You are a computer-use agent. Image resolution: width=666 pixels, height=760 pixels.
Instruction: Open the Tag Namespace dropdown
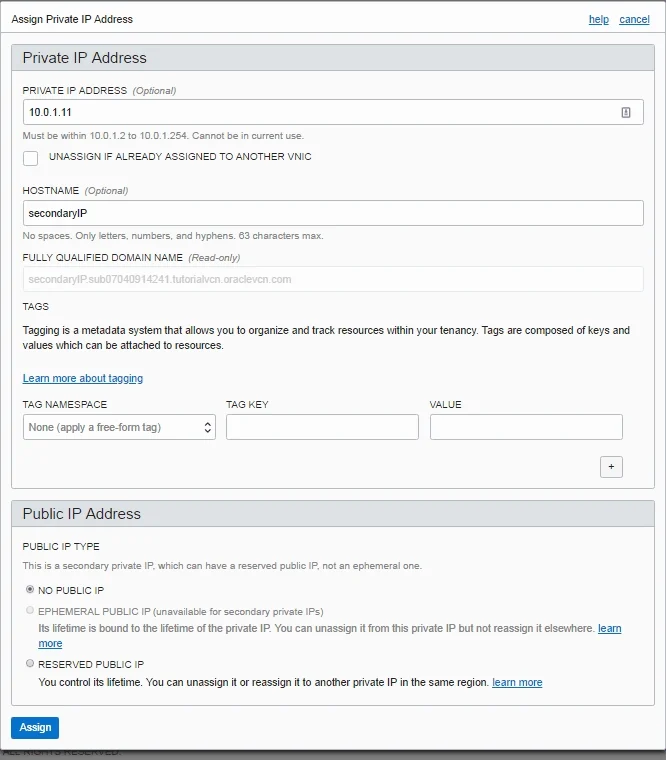tap(119, 427)
